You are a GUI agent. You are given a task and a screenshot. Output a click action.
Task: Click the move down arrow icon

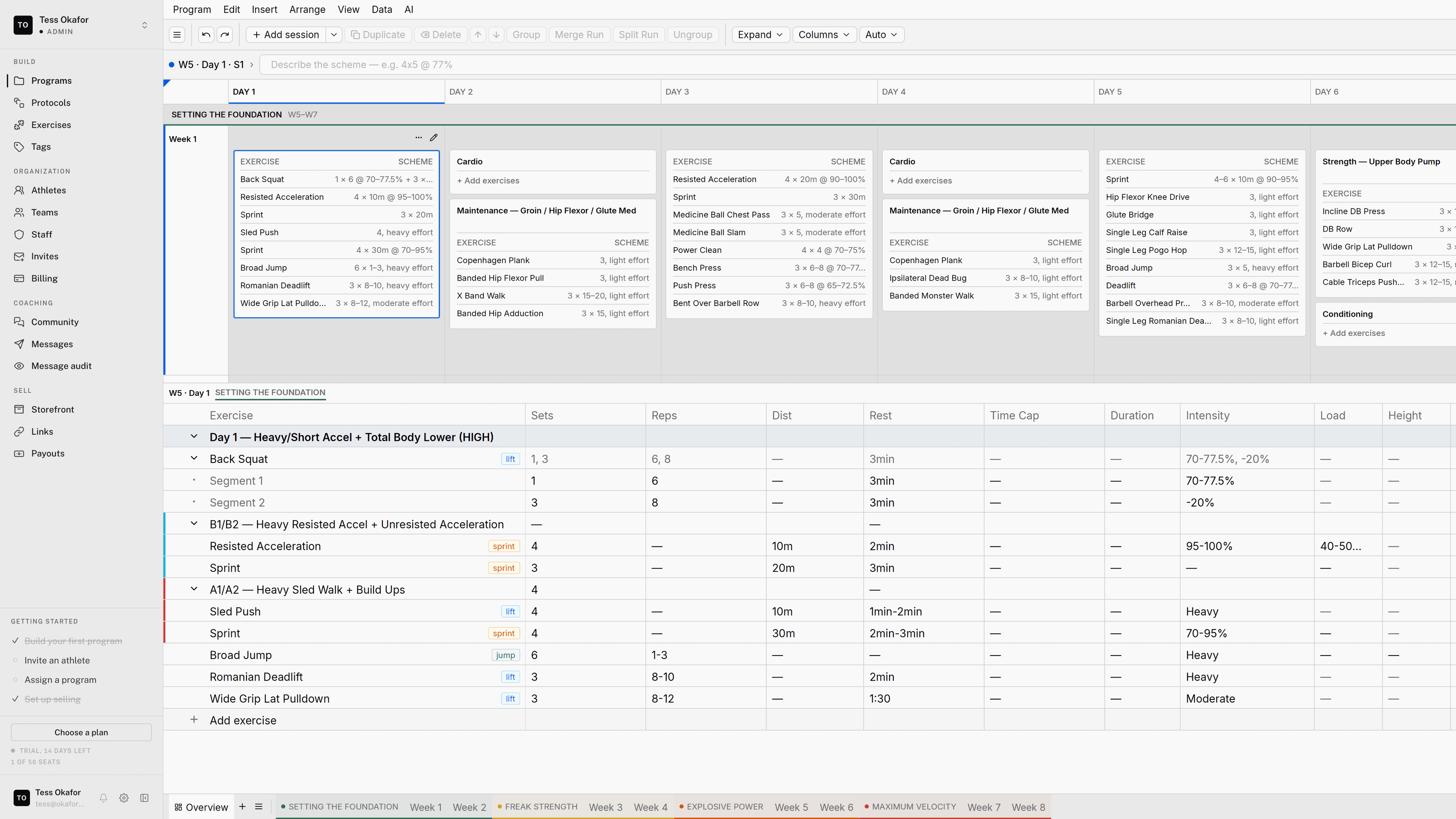tap(496, 35)
